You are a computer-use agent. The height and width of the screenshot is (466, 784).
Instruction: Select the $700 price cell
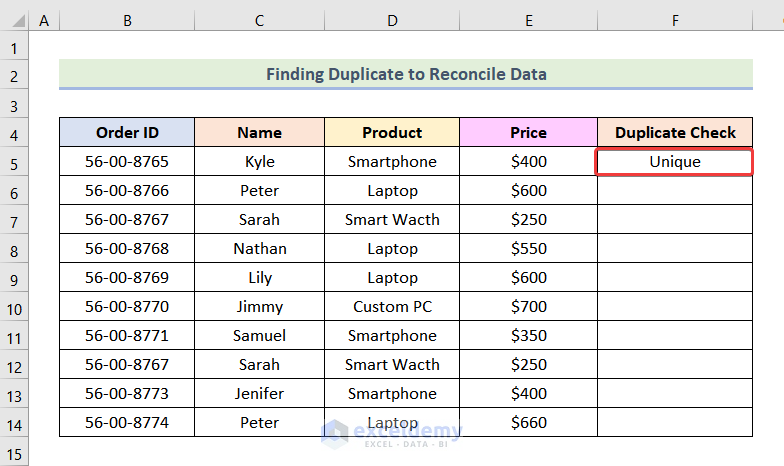[528, 306]
